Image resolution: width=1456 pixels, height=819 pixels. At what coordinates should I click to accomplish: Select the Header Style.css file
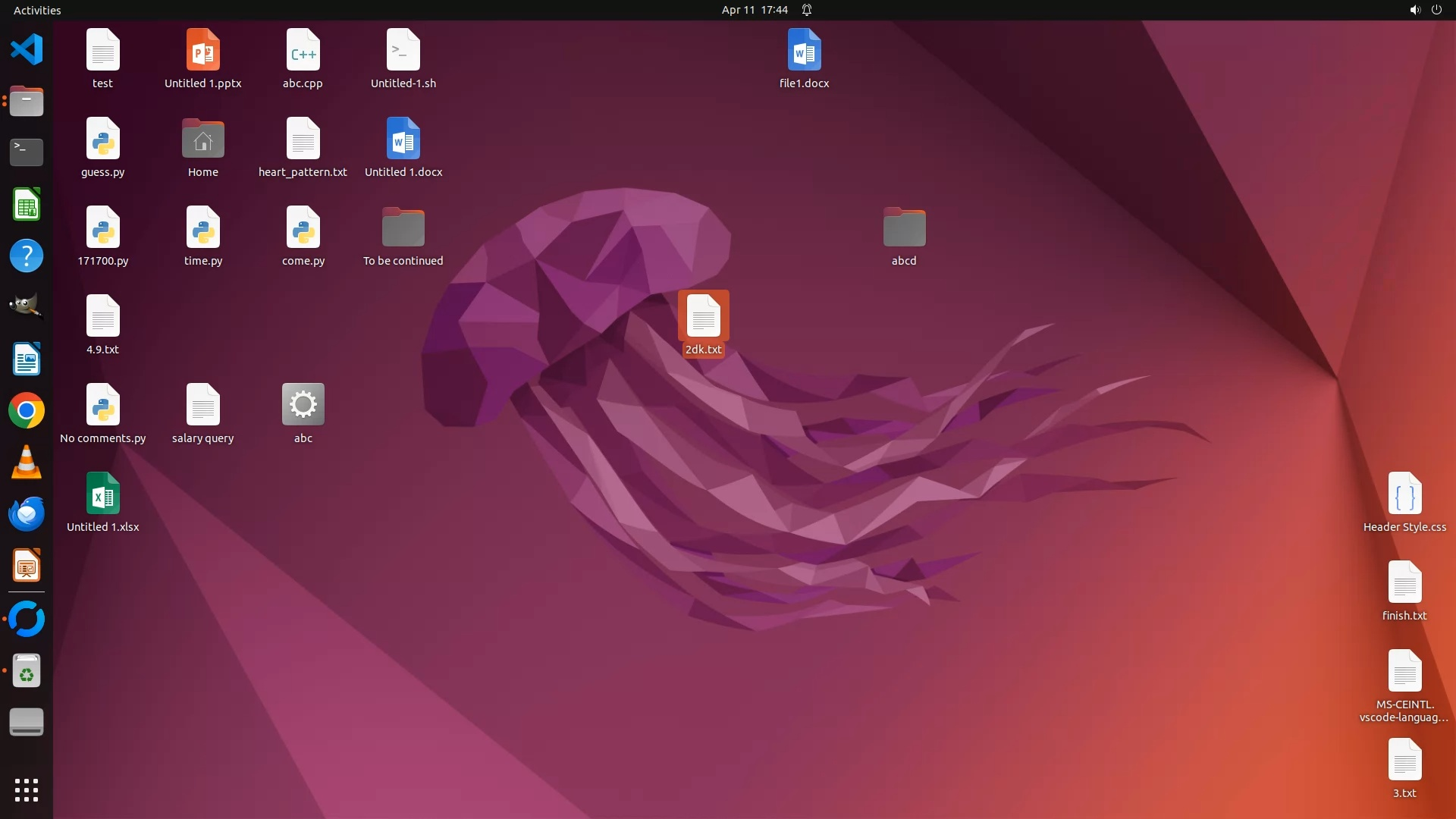click(x=1404, y=494)
